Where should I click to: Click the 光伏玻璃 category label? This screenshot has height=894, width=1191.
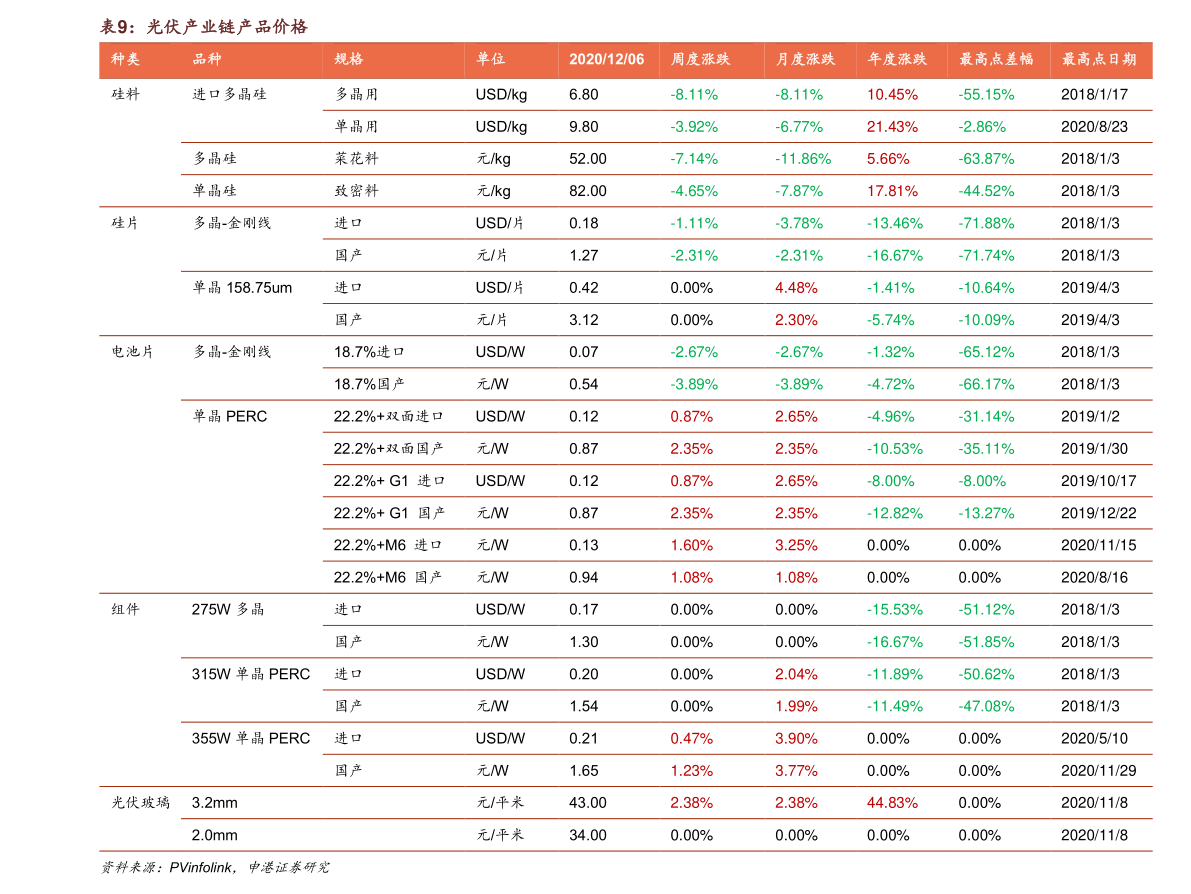tap(140, 803)
